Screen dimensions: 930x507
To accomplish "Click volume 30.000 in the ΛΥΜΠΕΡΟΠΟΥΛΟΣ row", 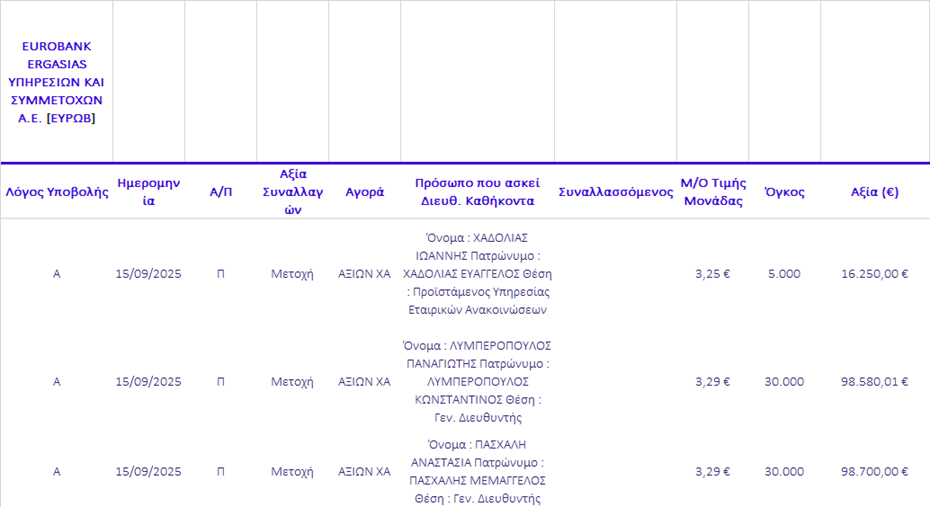I will tap(784, 382).
